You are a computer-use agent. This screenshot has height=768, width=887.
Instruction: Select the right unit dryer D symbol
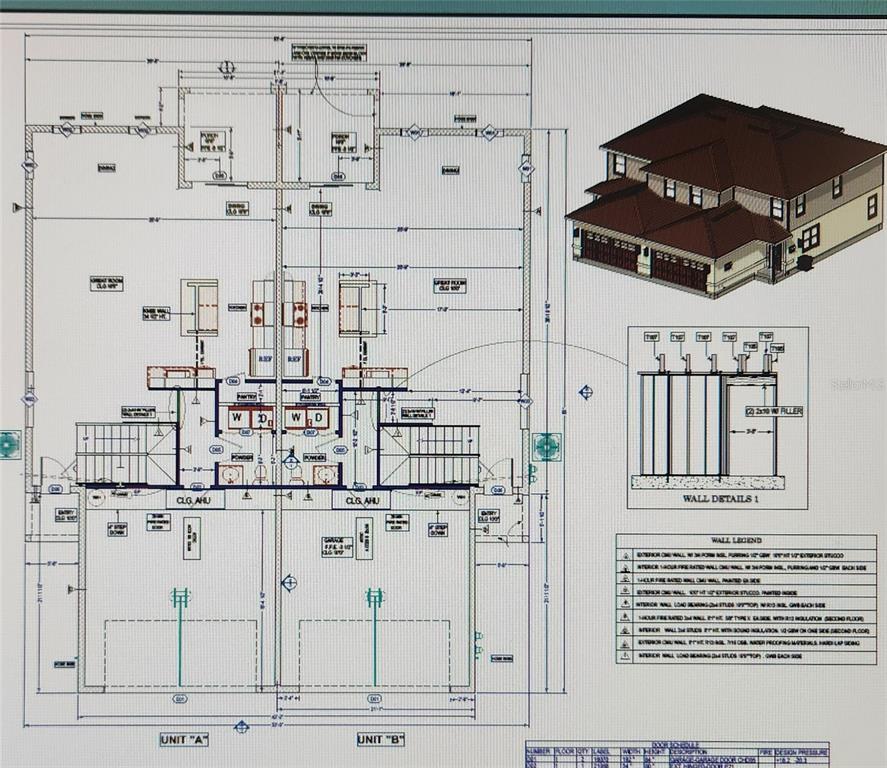point(320,416)
